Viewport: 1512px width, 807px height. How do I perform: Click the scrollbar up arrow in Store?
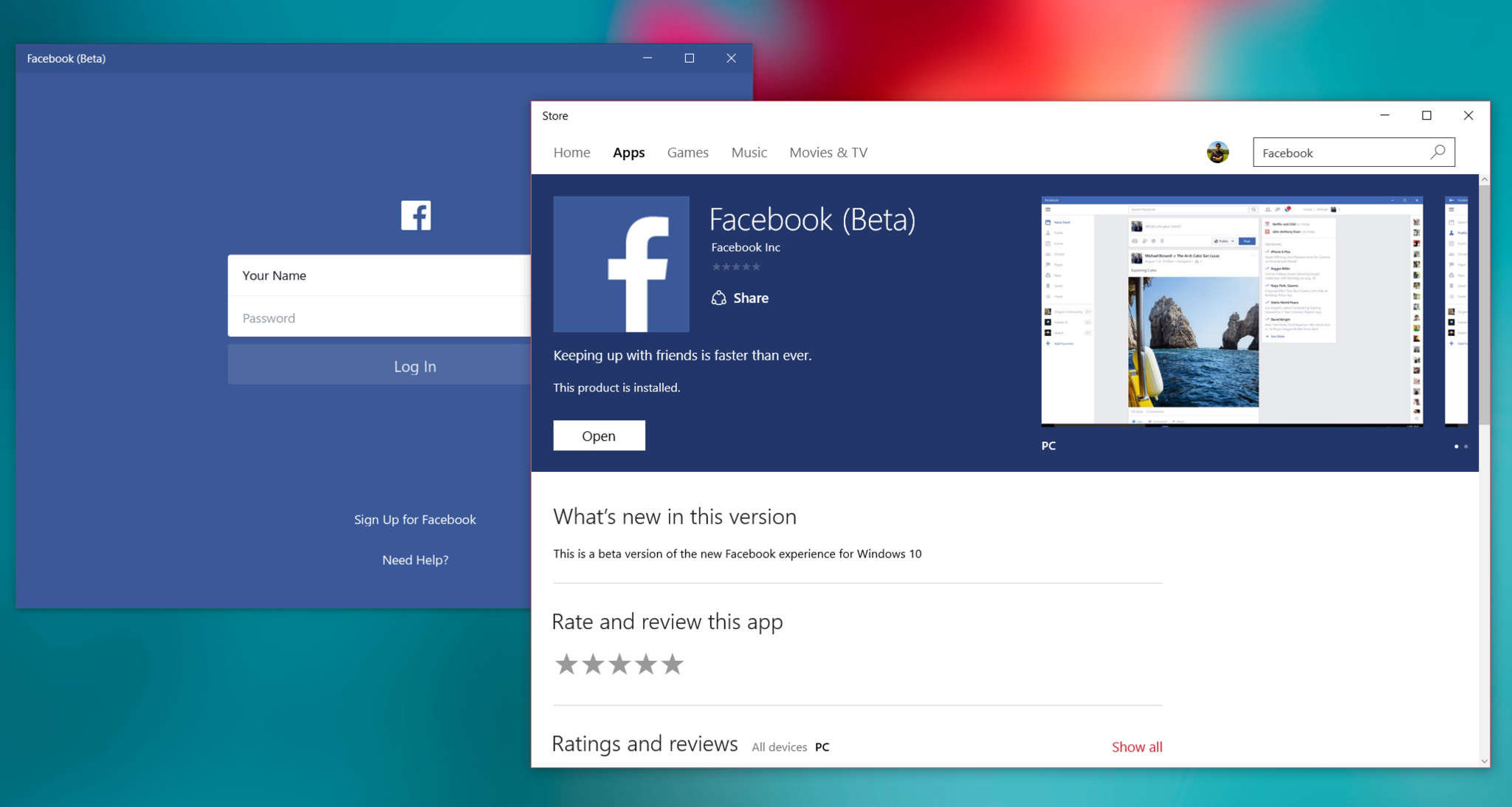[1484, 180]
